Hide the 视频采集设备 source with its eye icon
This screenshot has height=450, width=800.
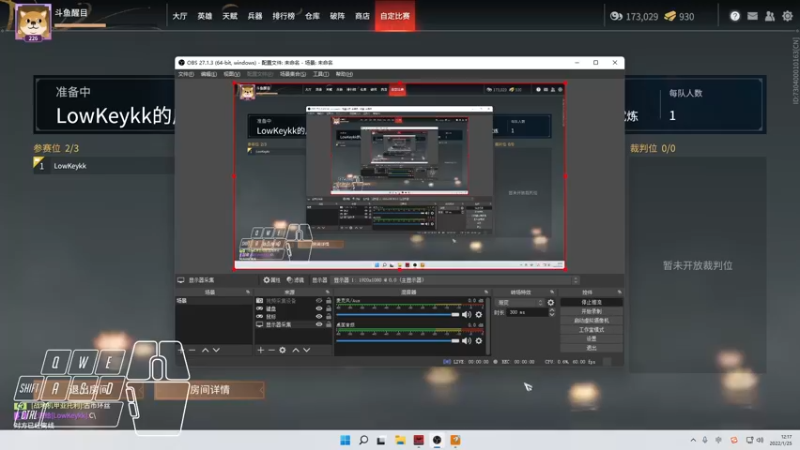319,301
